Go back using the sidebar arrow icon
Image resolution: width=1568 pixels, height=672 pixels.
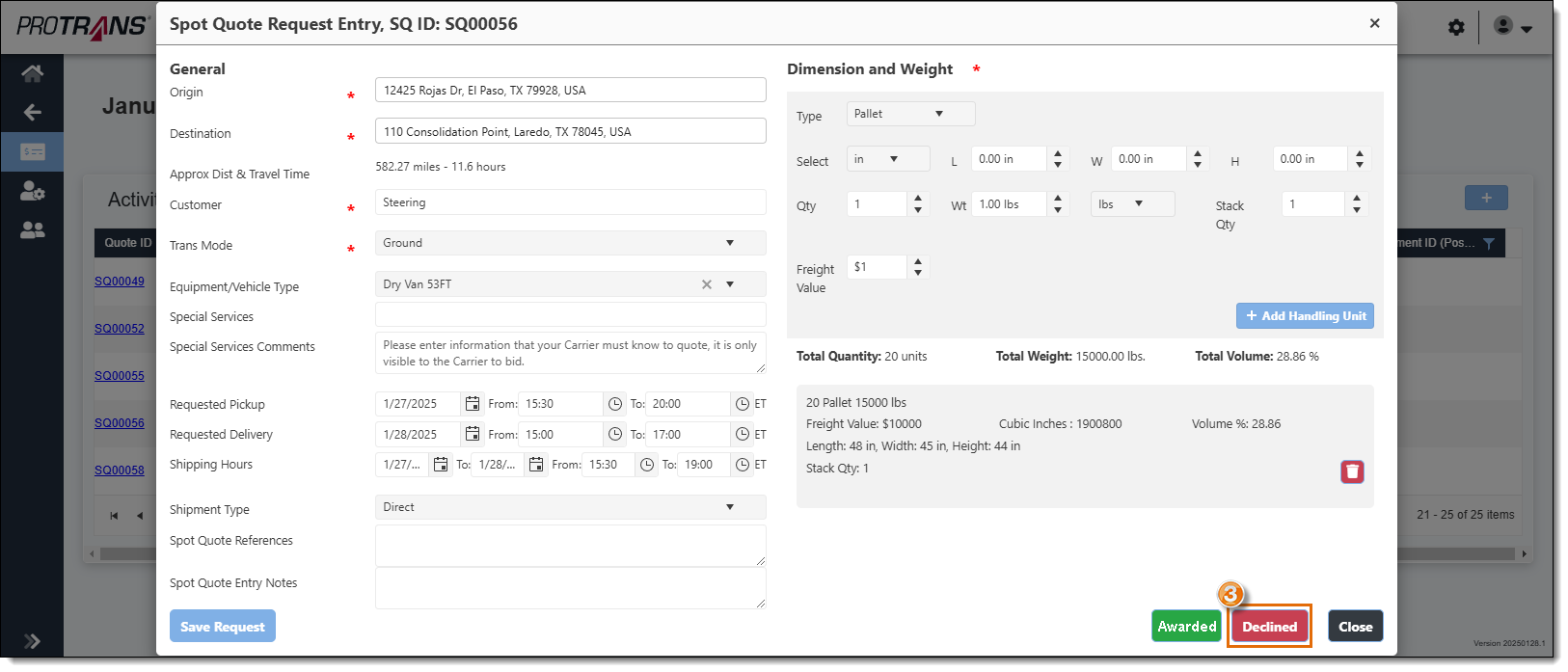coord(32,112)
